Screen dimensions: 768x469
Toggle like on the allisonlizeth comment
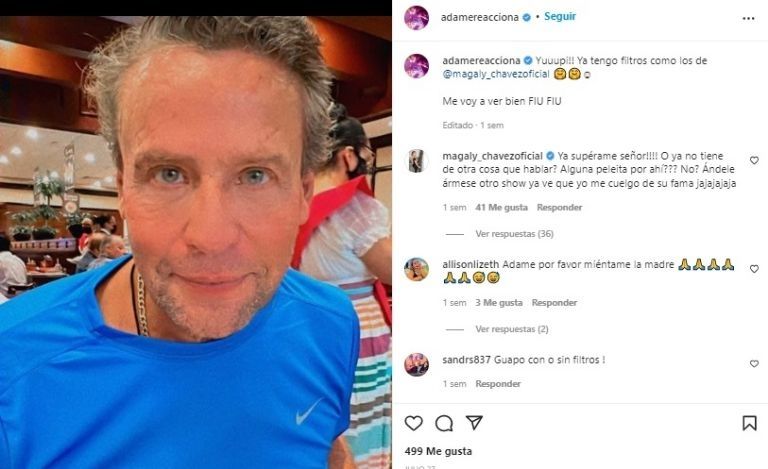tap(754, 269)
